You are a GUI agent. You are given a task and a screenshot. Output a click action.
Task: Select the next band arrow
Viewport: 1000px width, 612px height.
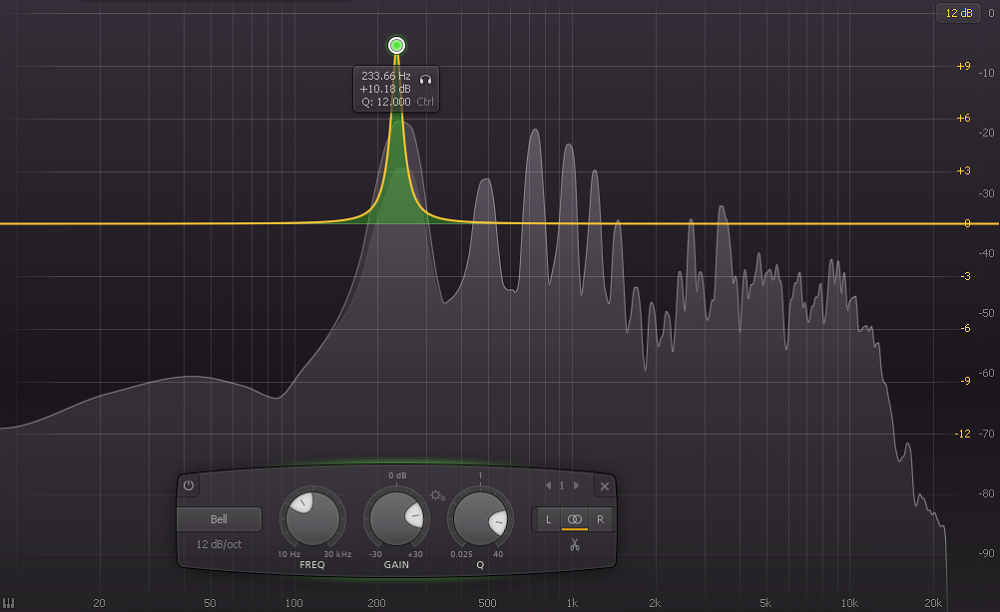click(576, 486)
